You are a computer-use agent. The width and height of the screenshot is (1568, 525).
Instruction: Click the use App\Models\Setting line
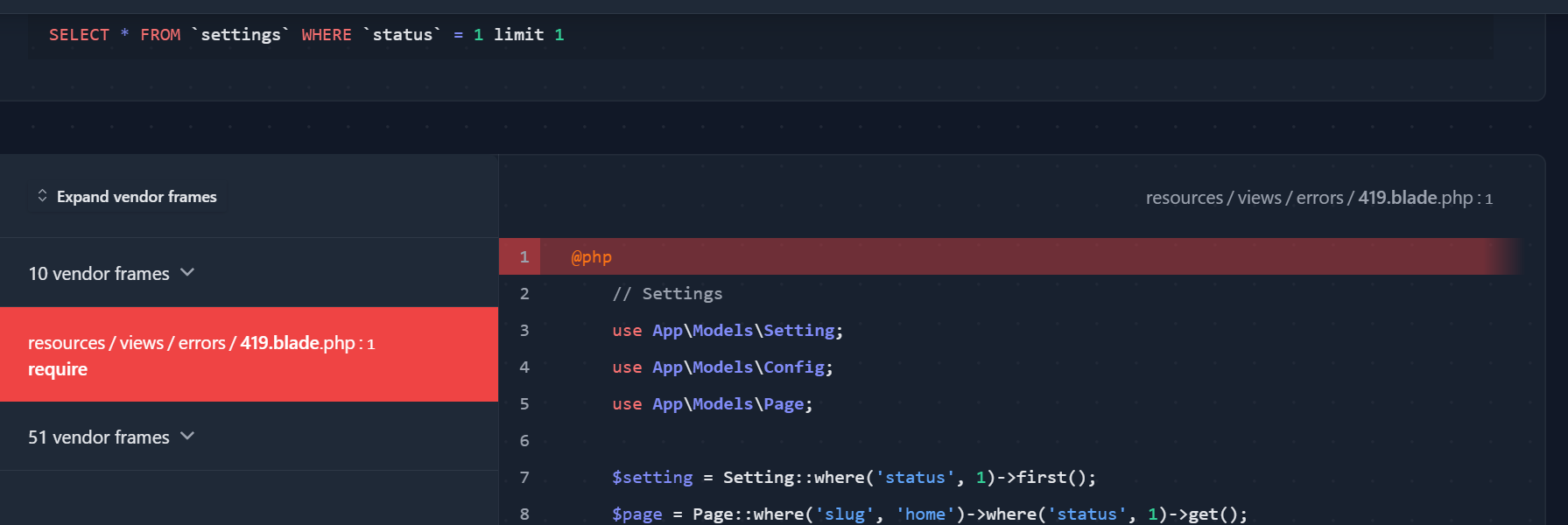click(728, 331)
